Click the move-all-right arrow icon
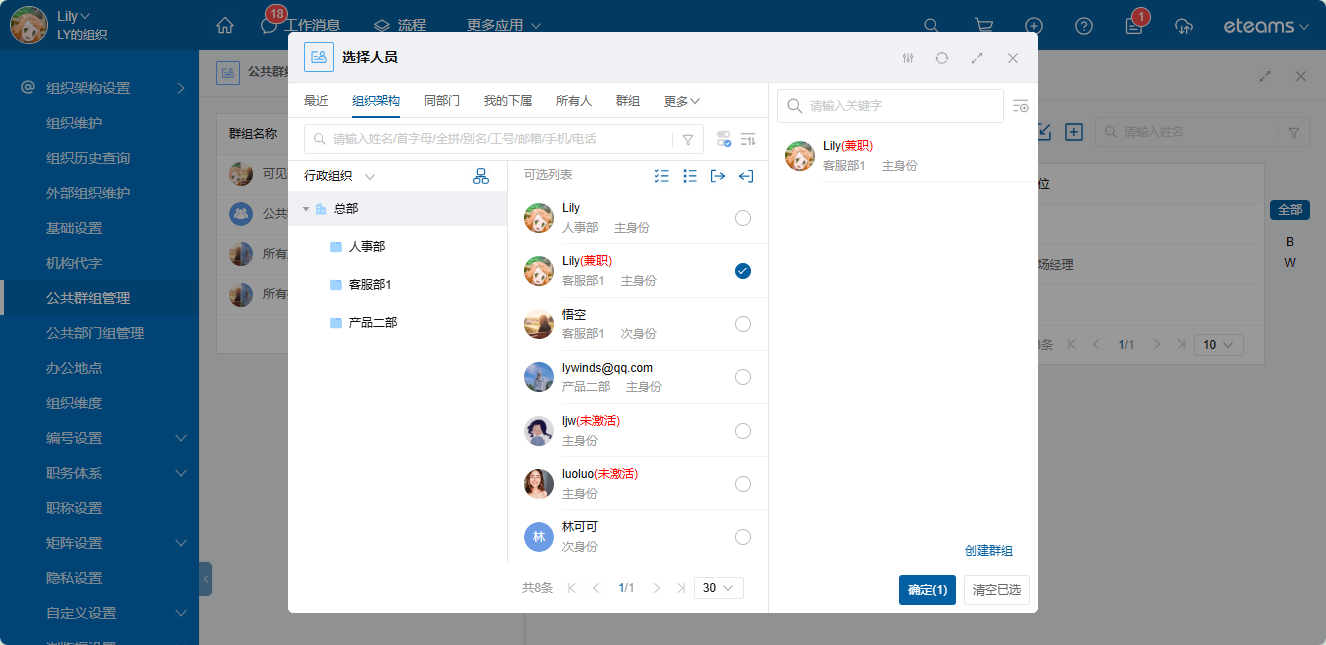Screen dimensions: 1326x645 point(717,176)
